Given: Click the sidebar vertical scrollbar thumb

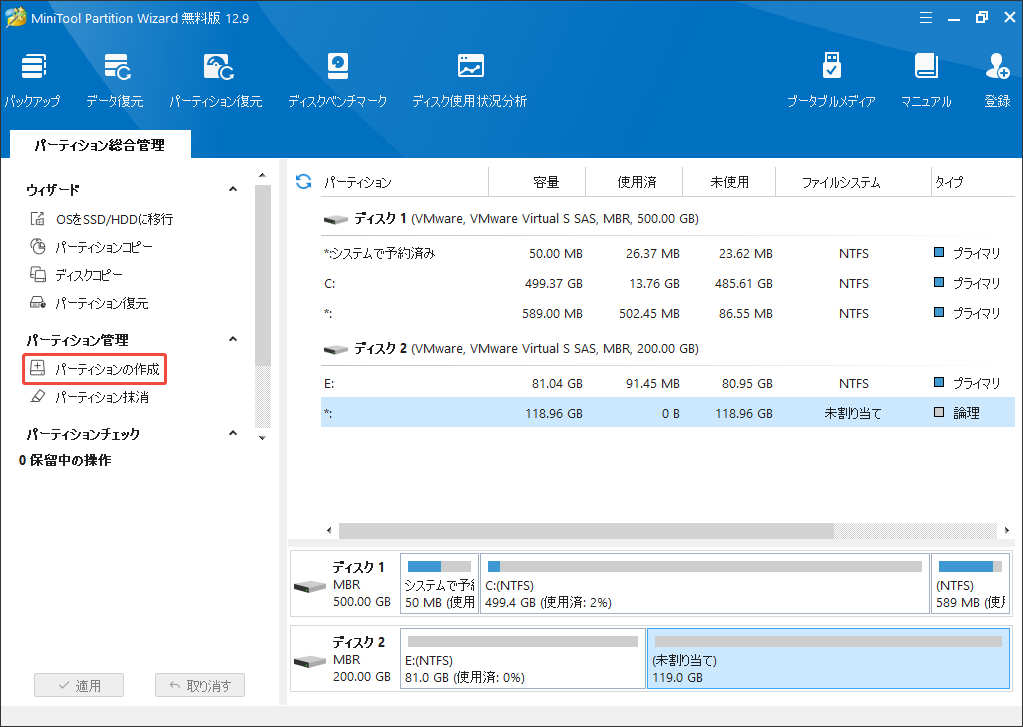Looking at the screenshot, I should [262, 275].
